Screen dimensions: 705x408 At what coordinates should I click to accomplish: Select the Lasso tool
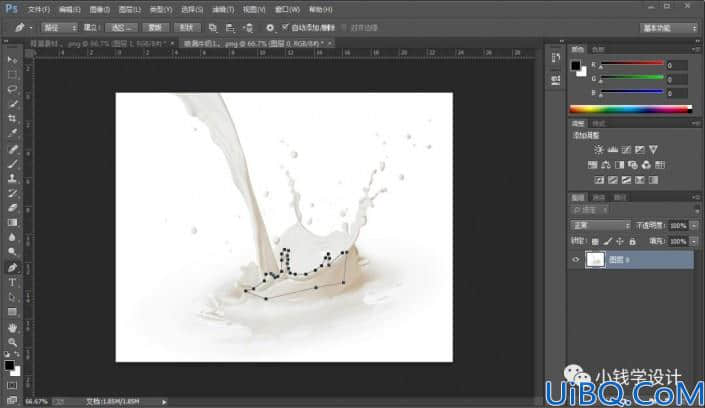click(12, 89)
